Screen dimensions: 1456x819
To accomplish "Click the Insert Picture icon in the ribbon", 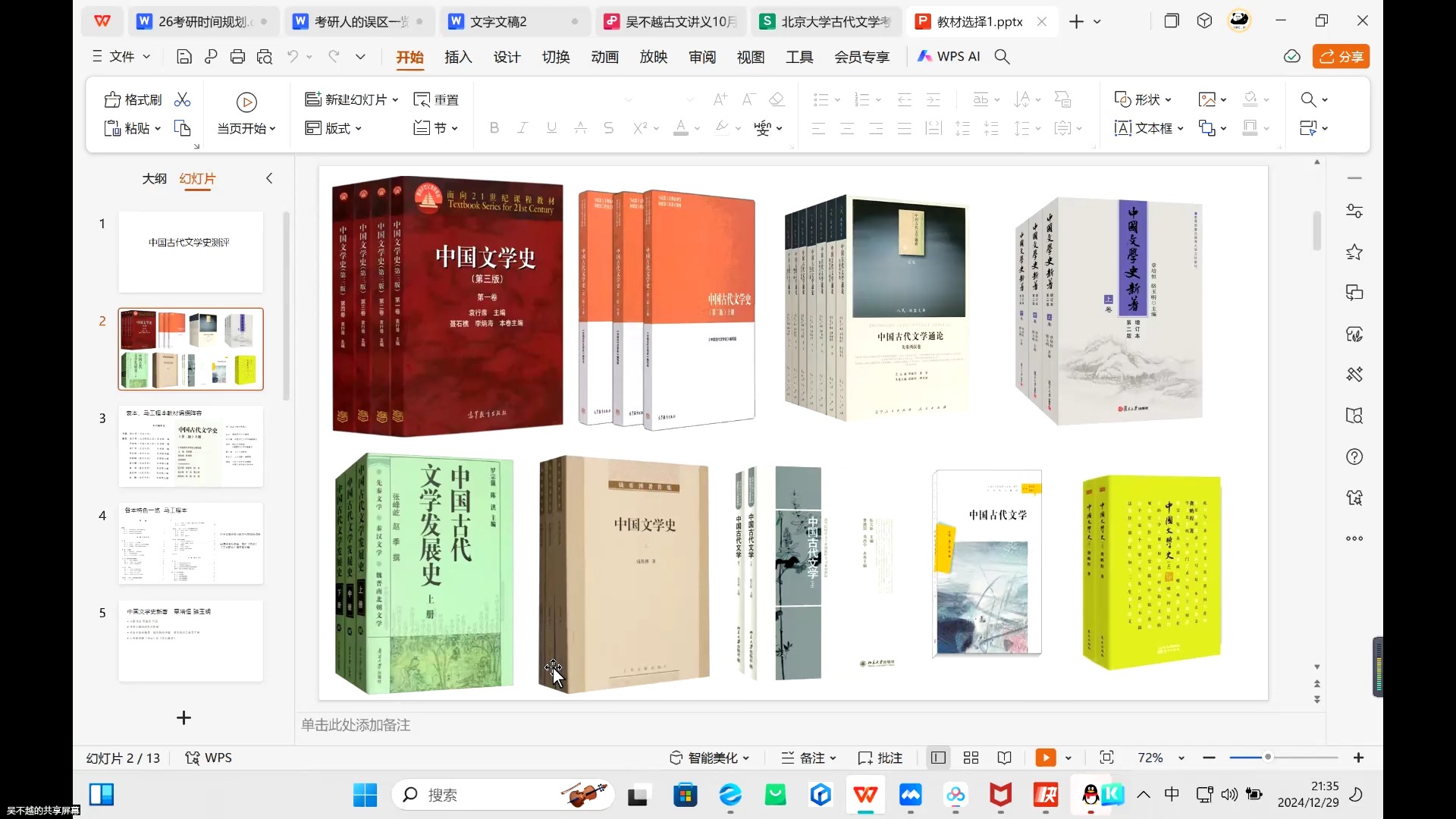I will (x=1207, y=99).
